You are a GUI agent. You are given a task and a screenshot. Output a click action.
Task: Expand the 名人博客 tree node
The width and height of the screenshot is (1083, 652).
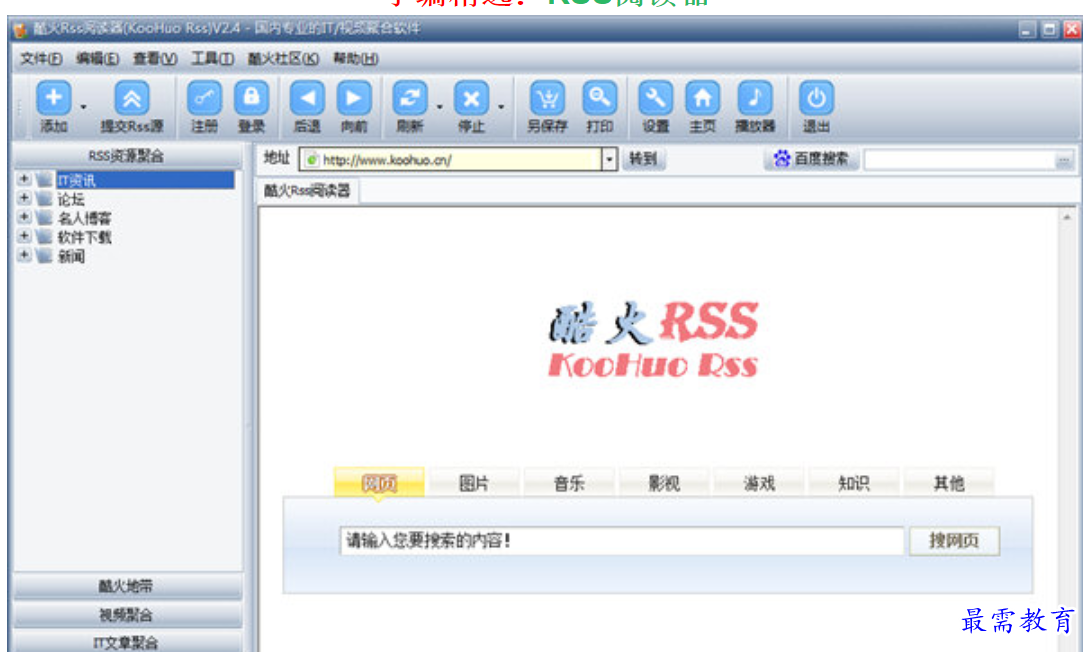(x=23, y=217)
